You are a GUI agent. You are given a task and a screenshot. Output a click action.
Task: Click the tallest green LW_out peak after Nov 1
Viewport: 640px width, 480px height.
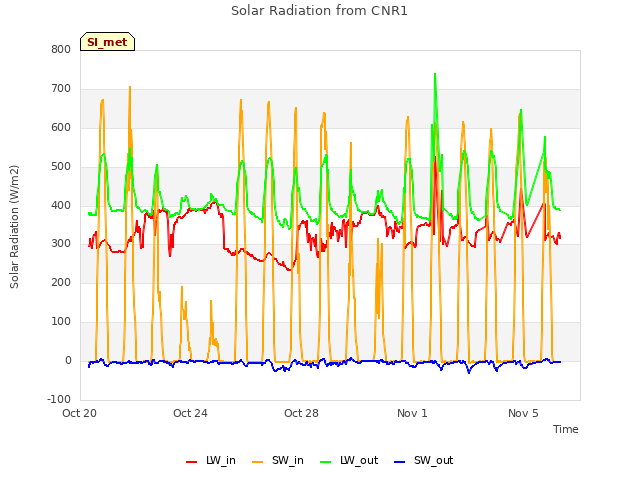(435, 74)
